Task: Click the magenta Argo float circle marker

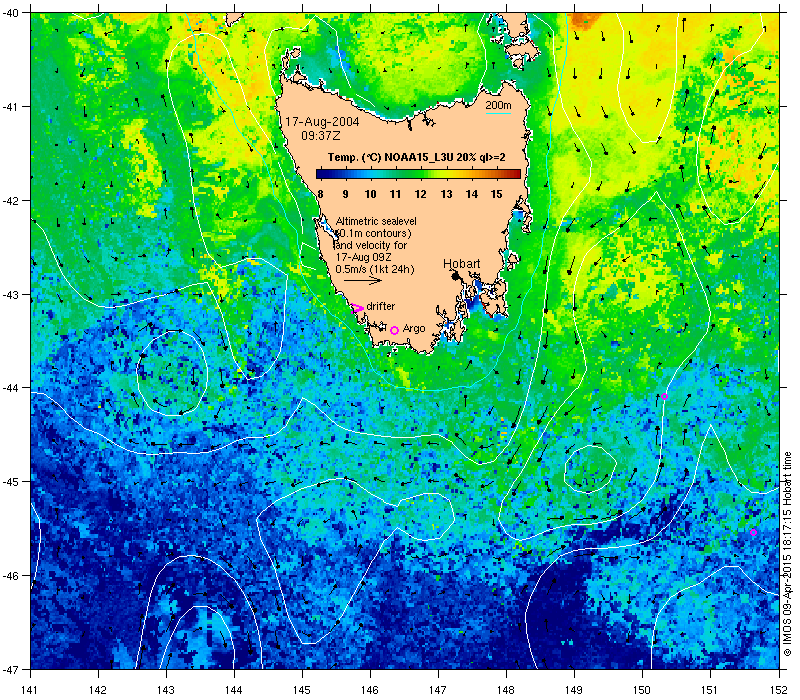Action: pyautogui.click(x=394, y=330)
